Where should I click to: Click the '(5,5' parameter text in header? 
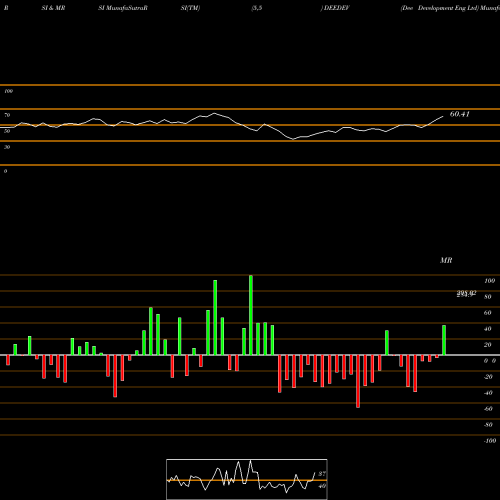coord(257,8)
